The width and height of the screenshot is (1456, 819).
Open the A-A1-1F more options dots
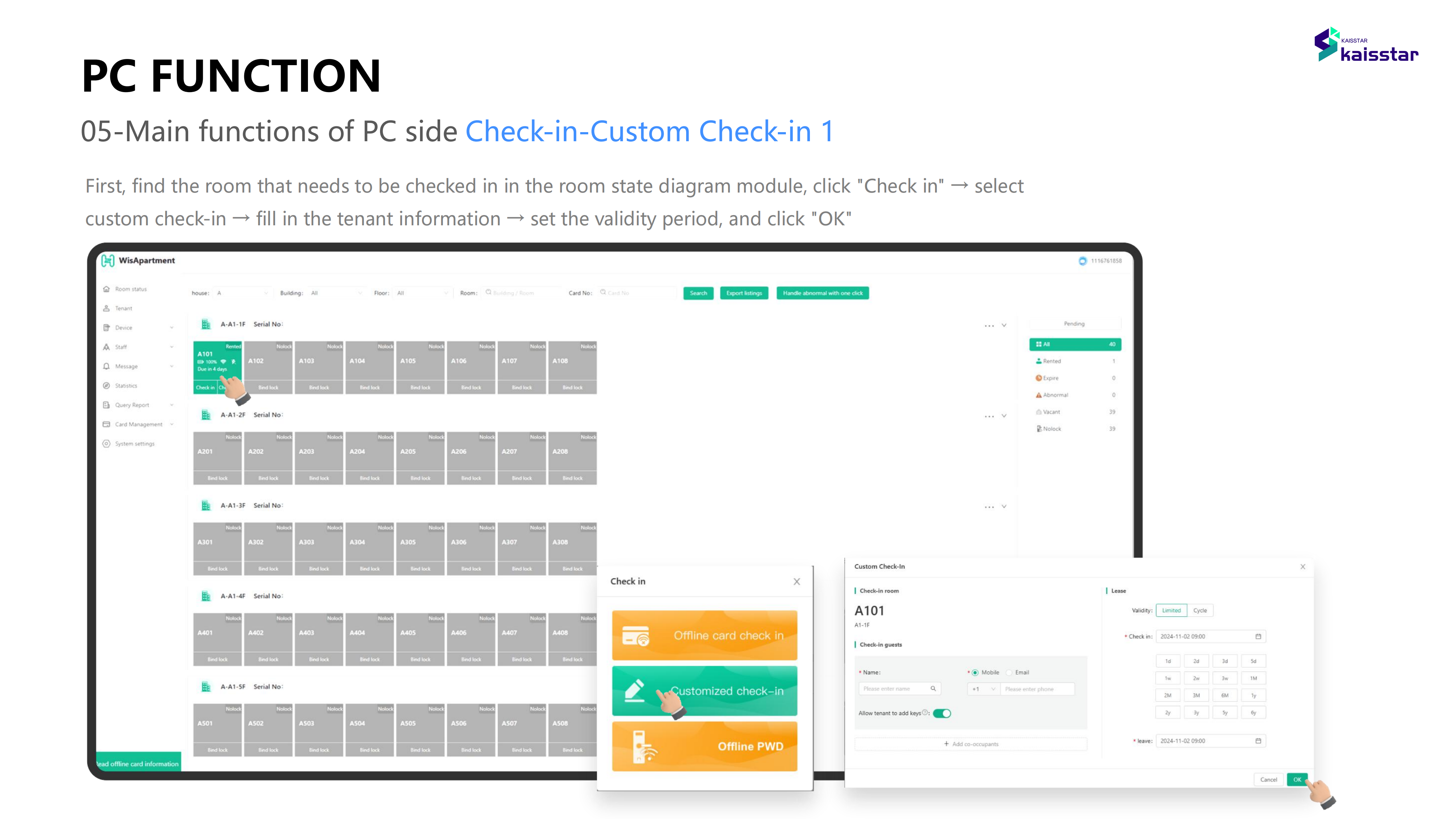click(989, 325)
